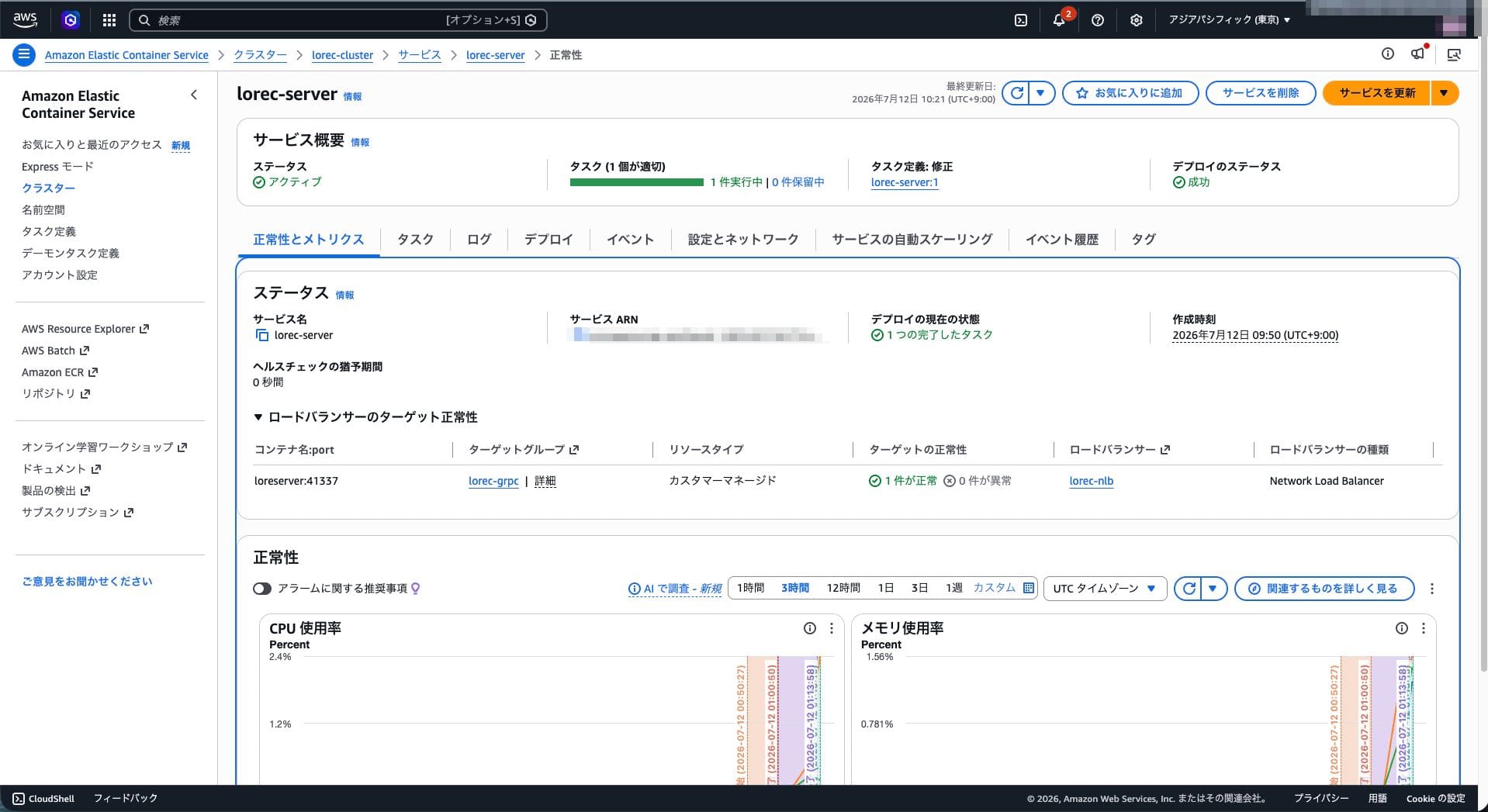Open the settings gear in header

tap(1137, 20)
